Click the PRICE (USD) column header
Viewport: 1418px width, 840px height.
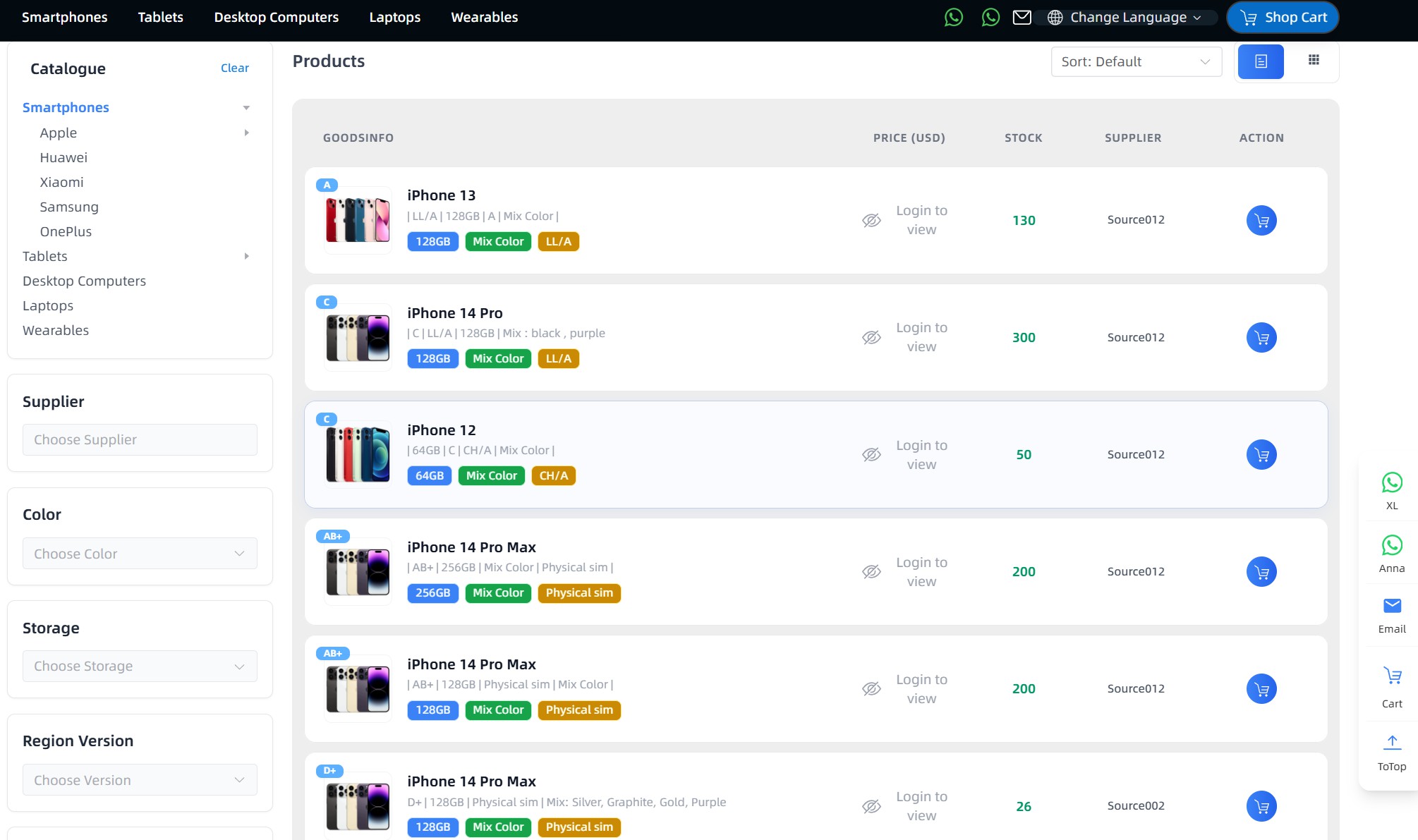click(x=909, y=138)
